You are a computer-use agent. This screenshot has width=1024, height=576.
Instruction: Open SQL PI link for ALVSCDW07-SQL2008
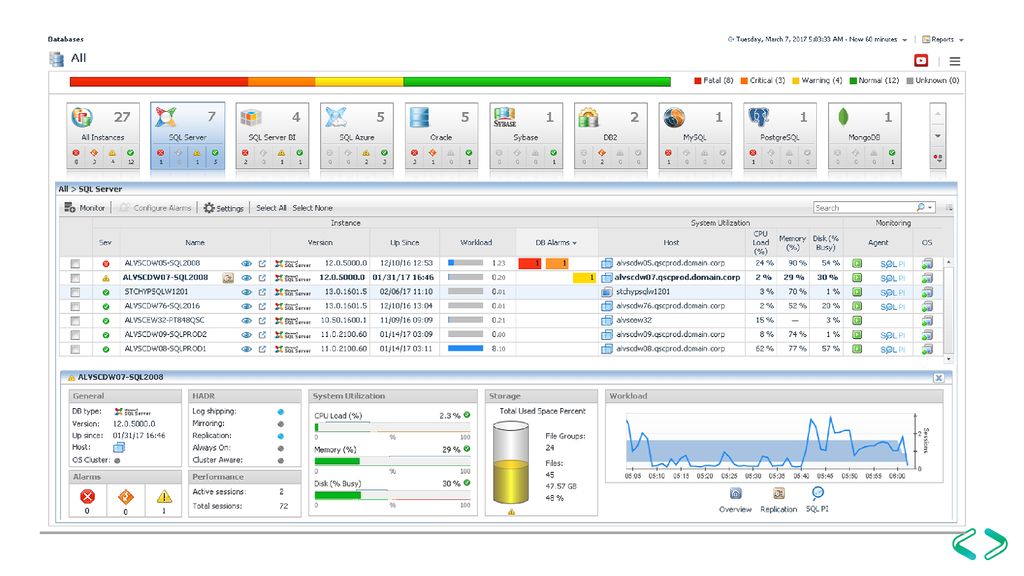[x=892, y=278]
